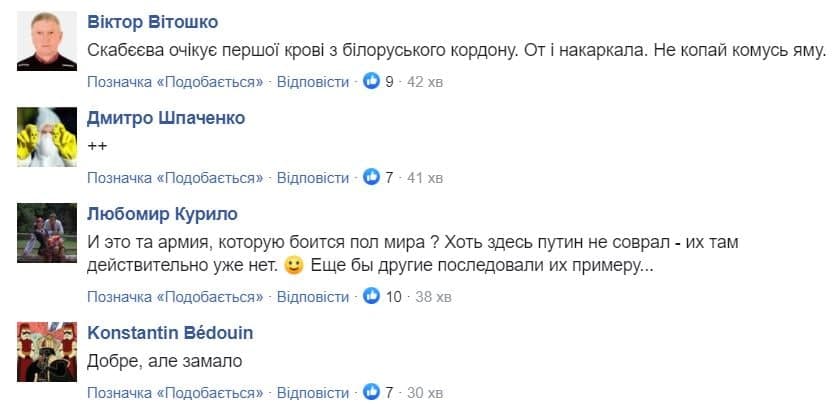Viewport: 839px width, 404px height.
Task: Like Дмитро Шпаченко's comment via «Подобається»
Action: (x=175, y=177)
